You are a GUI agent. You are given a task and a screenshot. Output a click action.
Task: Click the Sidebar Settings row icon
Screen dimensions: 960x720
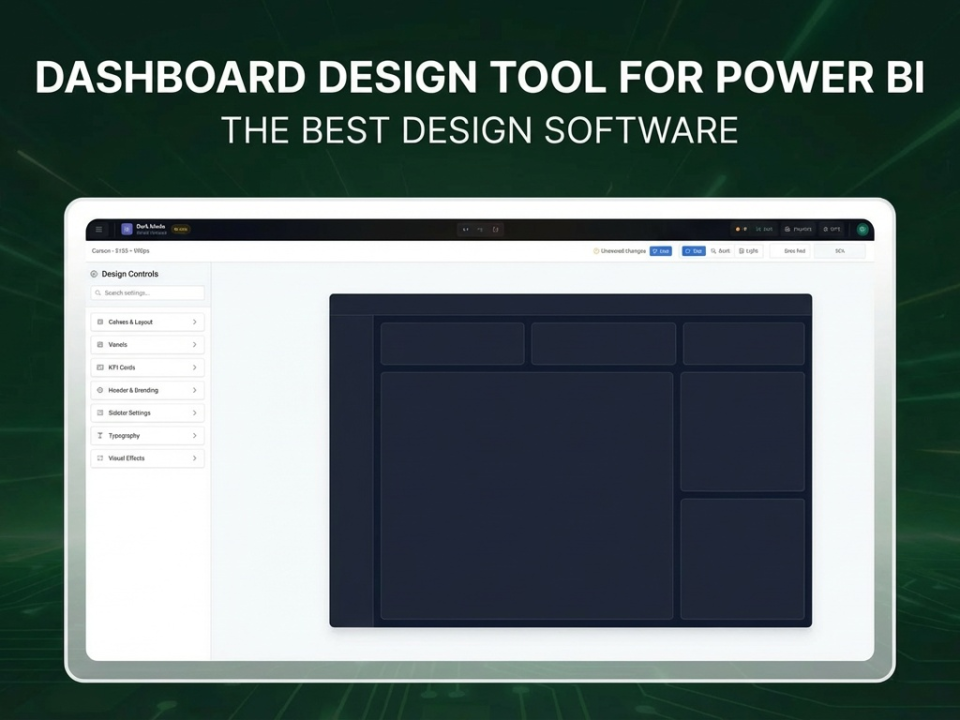[100, 413]
